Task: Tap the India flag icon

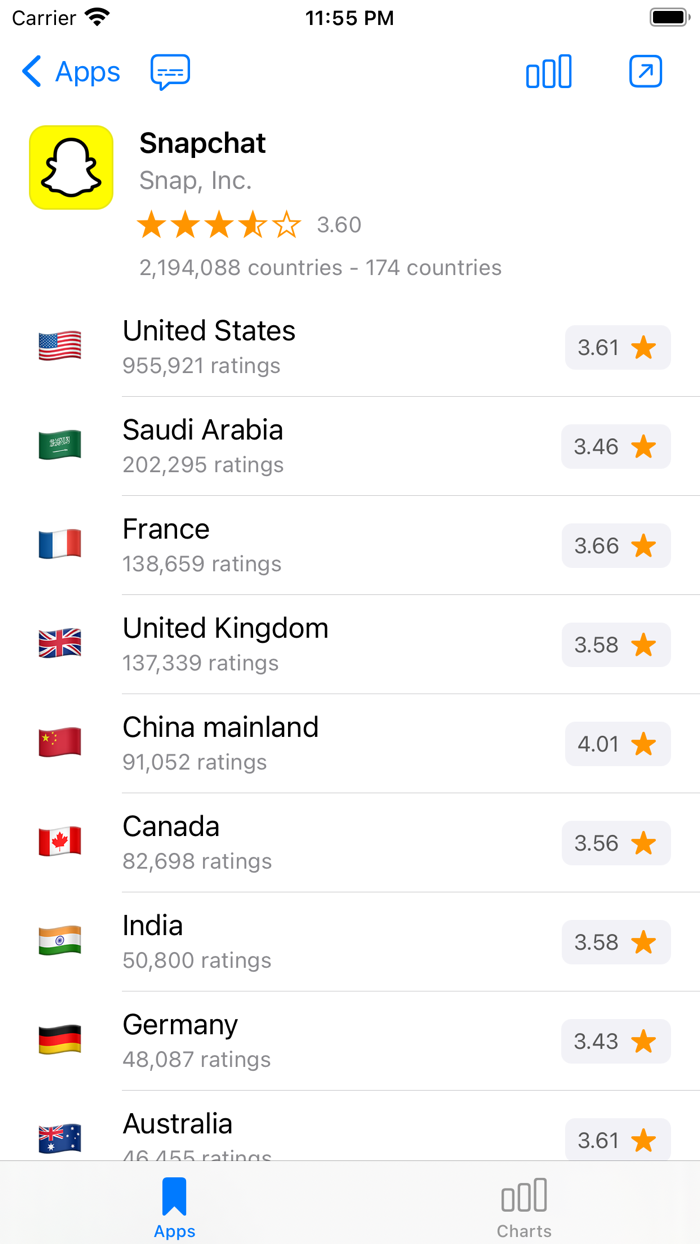Action: tap(59, 941)
